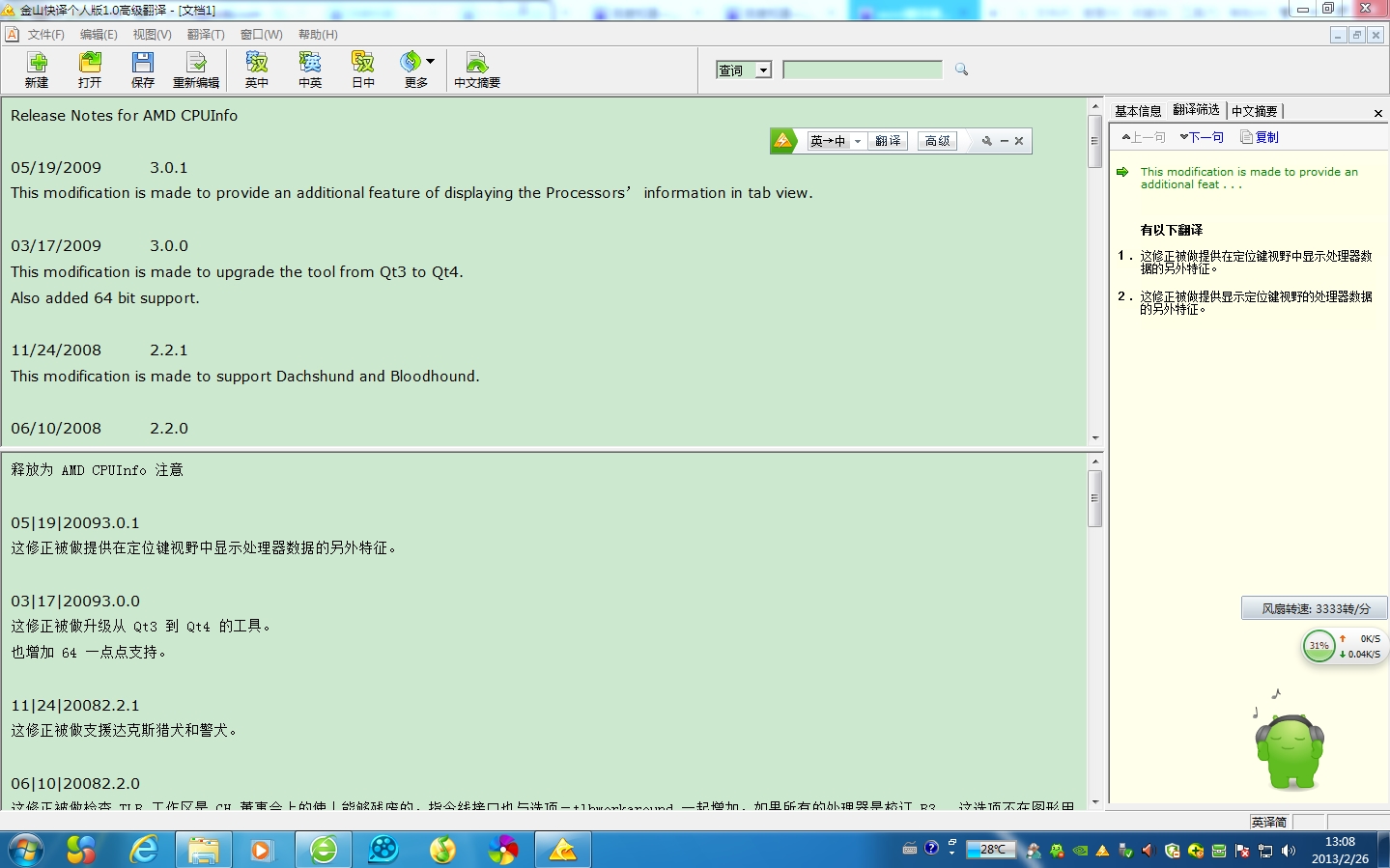Click the '03/17/2009' date line in source
The image size is (1390, 868).
point(99,246)
